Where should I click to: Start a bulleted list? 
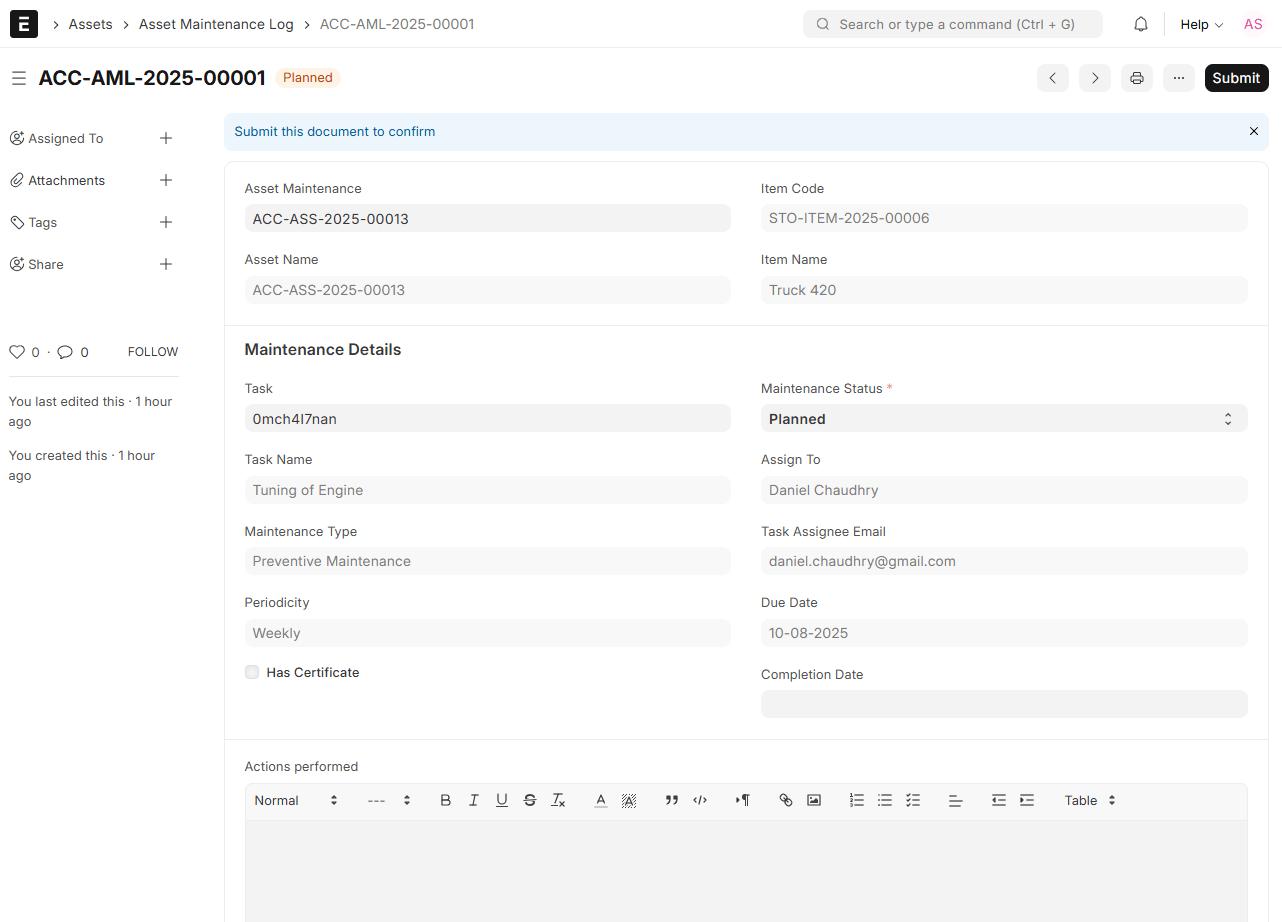(x=885, y=800)
